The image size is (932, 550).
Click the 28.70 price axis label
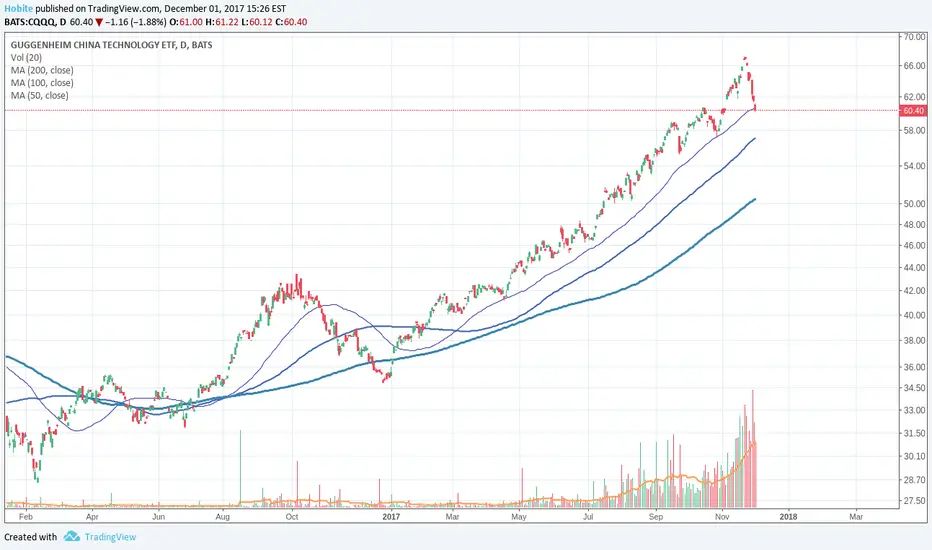[914, 479]
